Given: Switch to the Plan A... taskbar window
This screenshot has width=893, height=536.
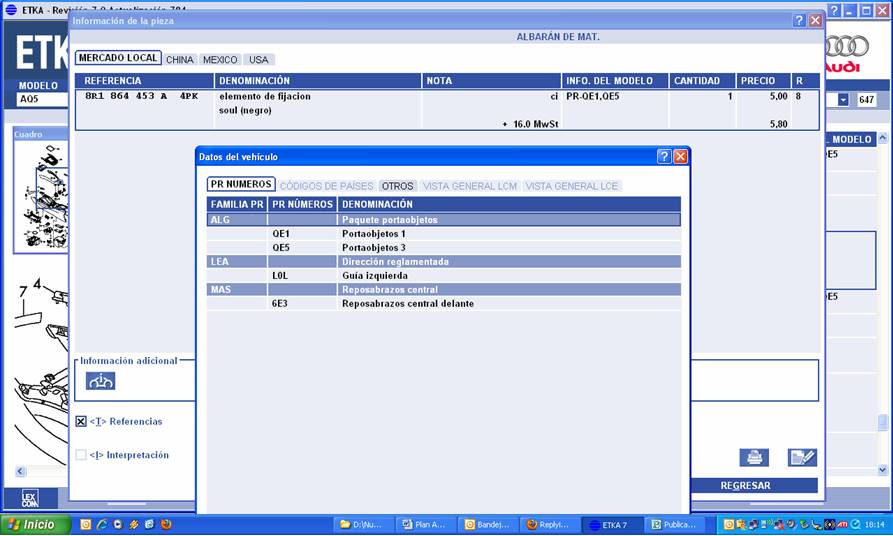Looking at the screenshot, I should click(427, 525).
